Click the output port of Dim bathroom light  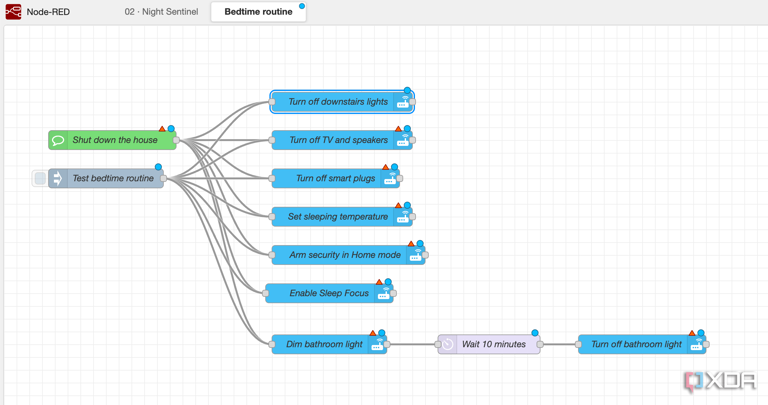(x=387, y=344)
